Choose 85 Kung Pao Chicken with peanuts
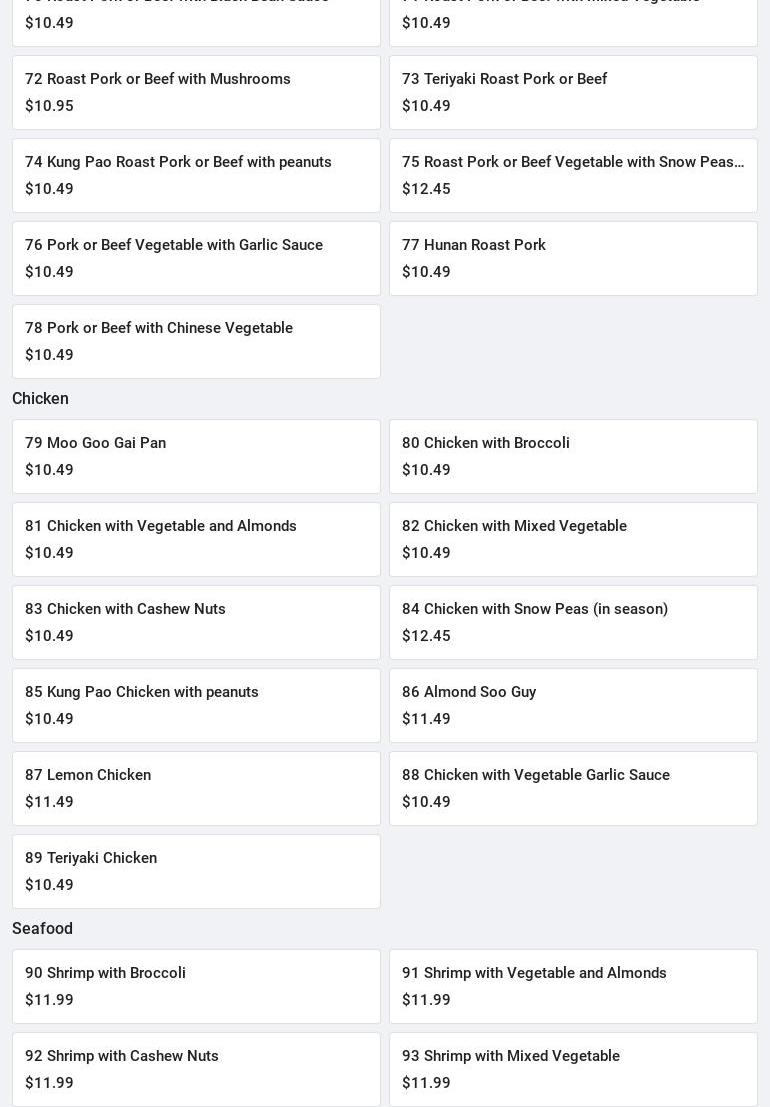 [196, 705]
